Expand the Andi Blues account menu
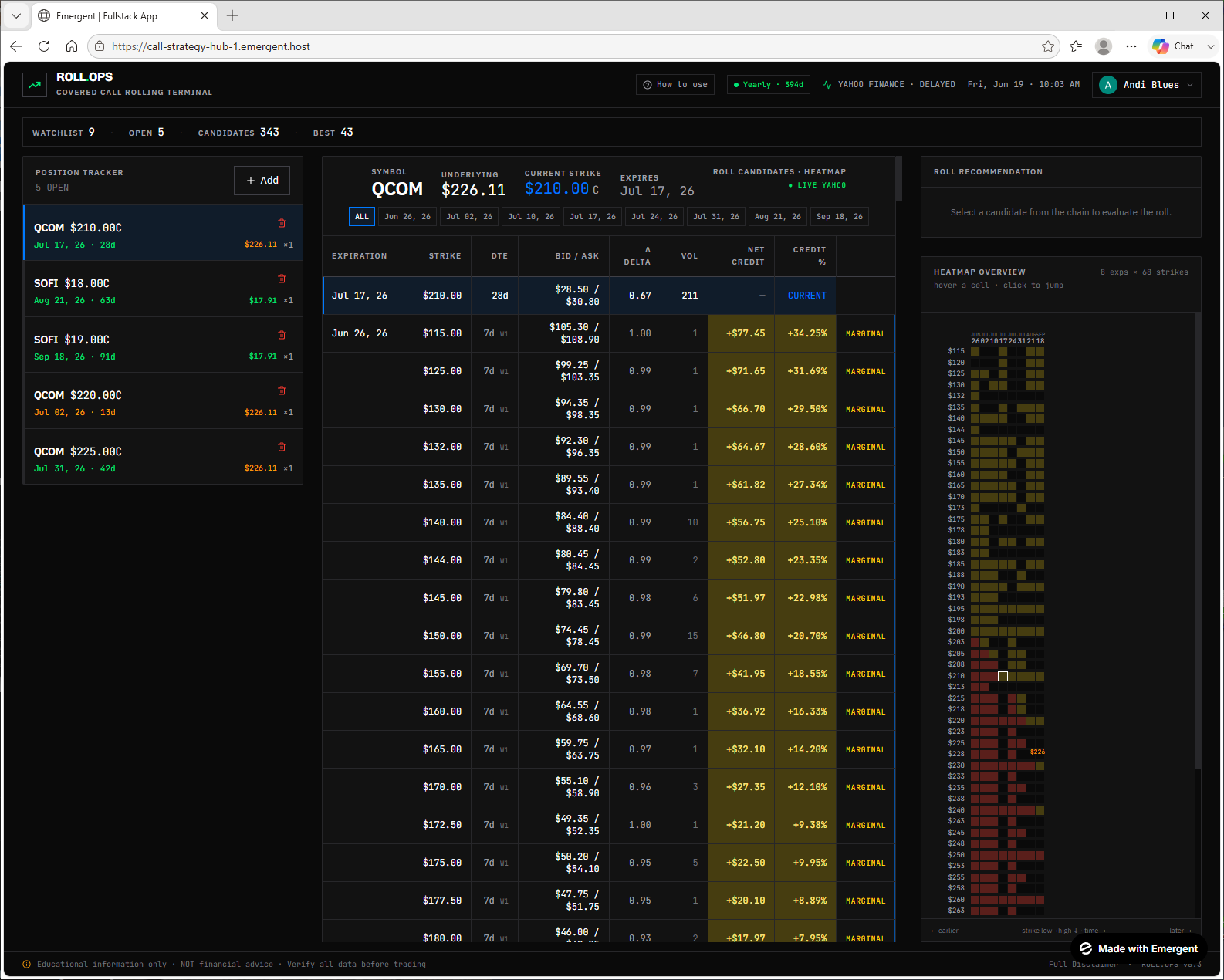 [x=1147, y=85]
